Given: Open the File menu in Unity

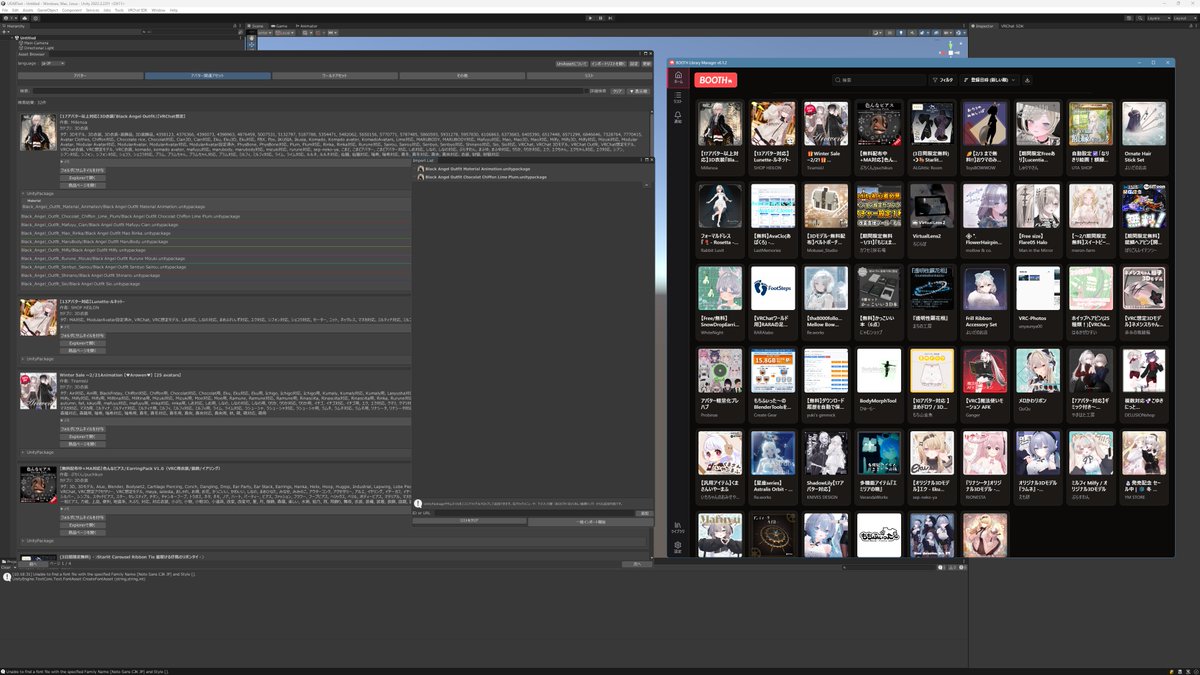Looking at the screenshot, I should click(x=7, y=10).
